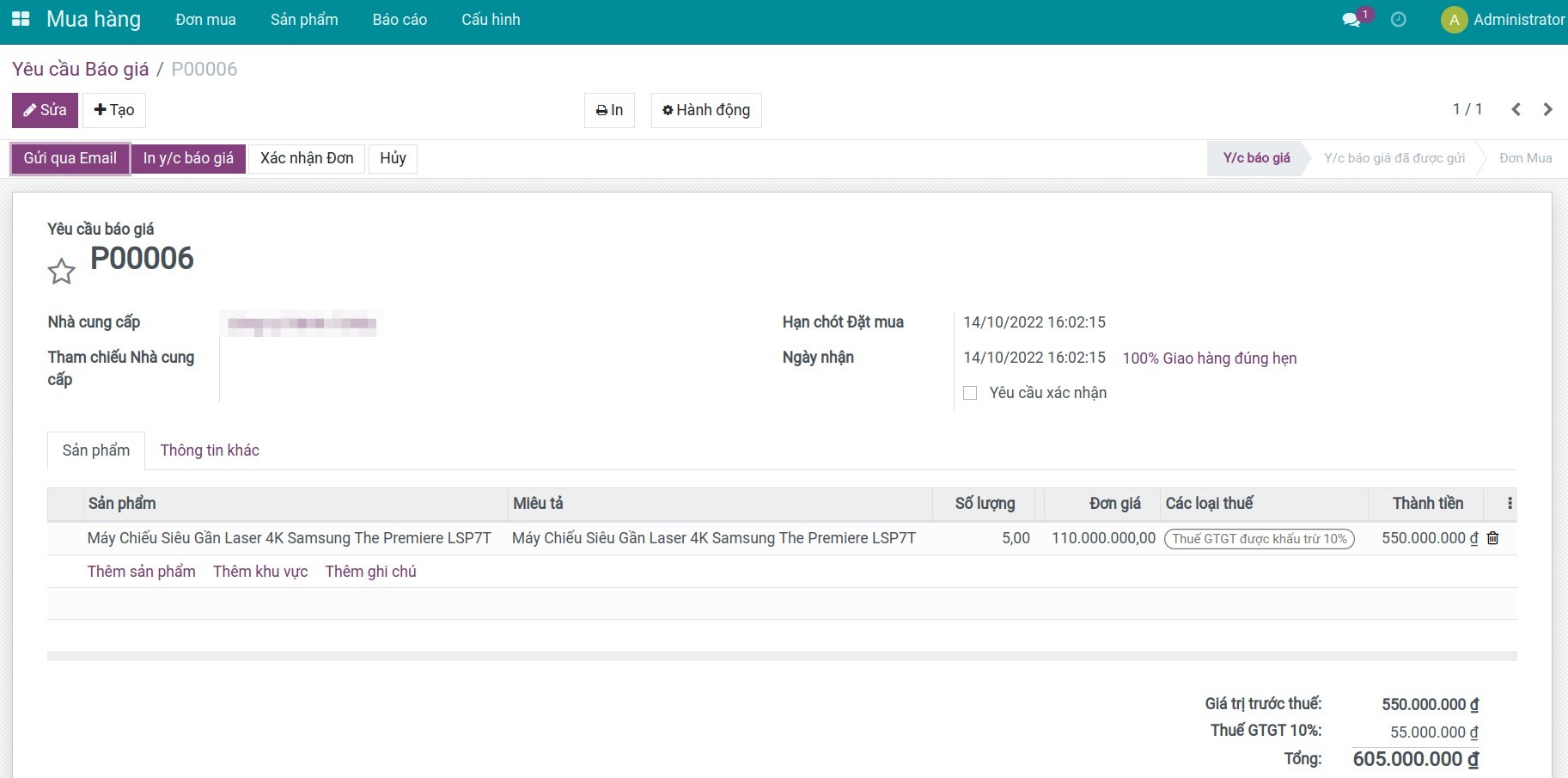The width and height of the screenshot is (1568, 778).
Task: Open the chat messages icon
Action: [x=1351, y=20]
